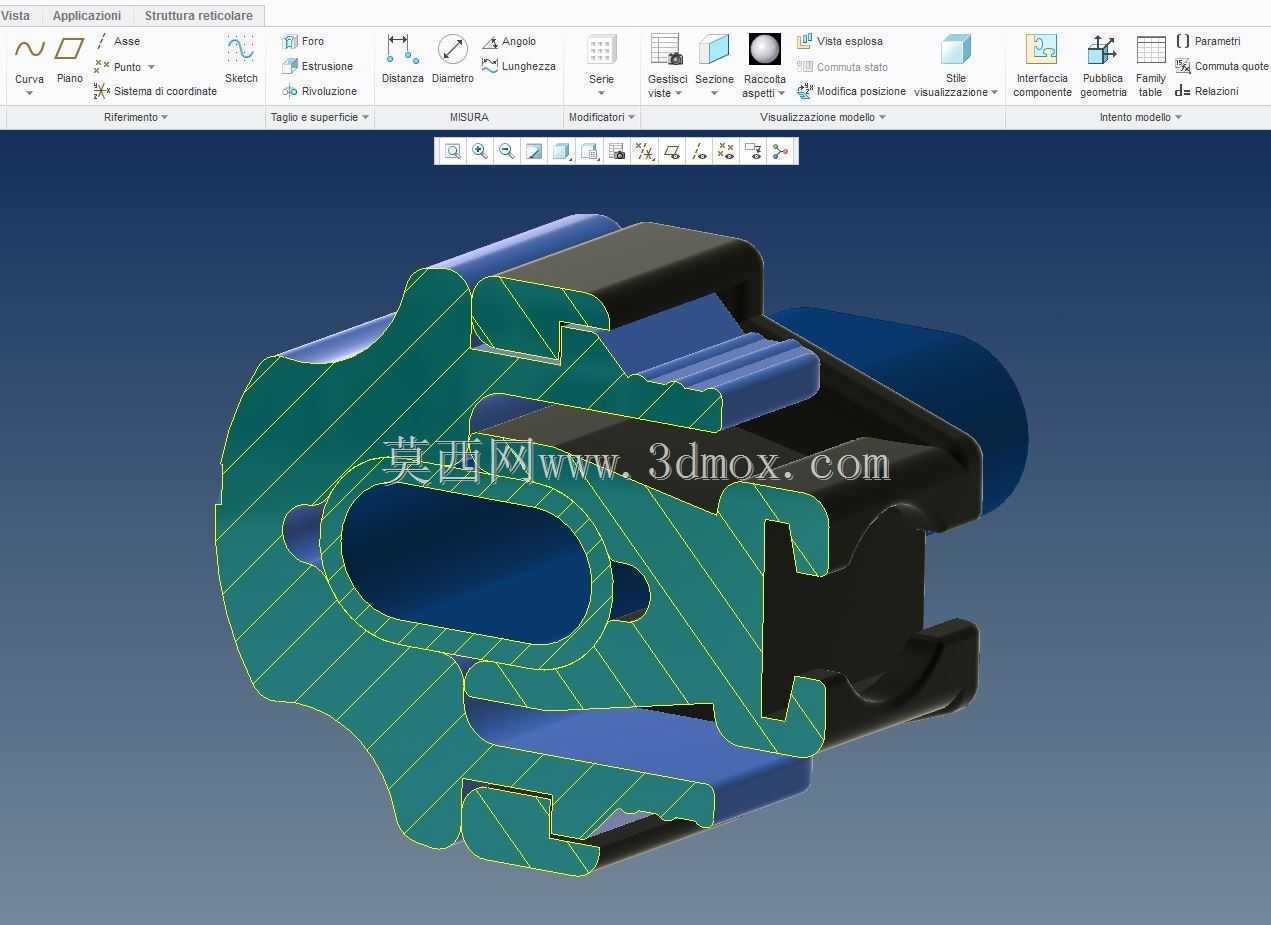This screenshot has width=1271, height=925.
Task: Expand Visualizzazione modello group
Action: coord(823,117)
